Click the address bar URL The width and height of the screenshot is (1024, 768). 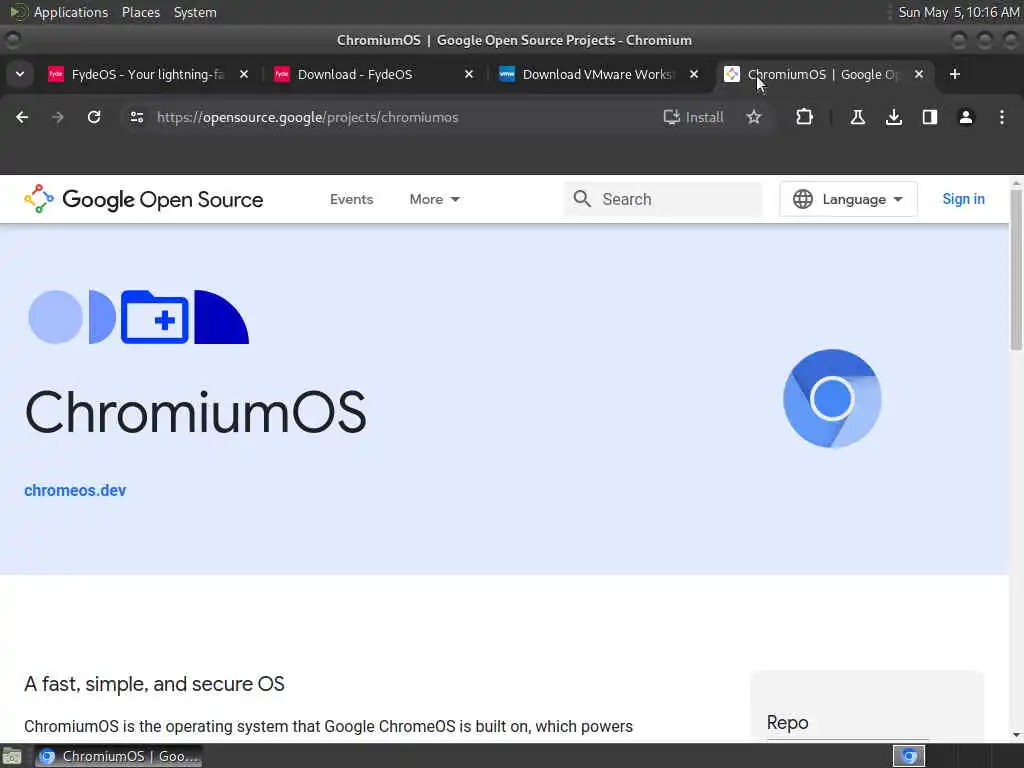click(x=308, y=118)
